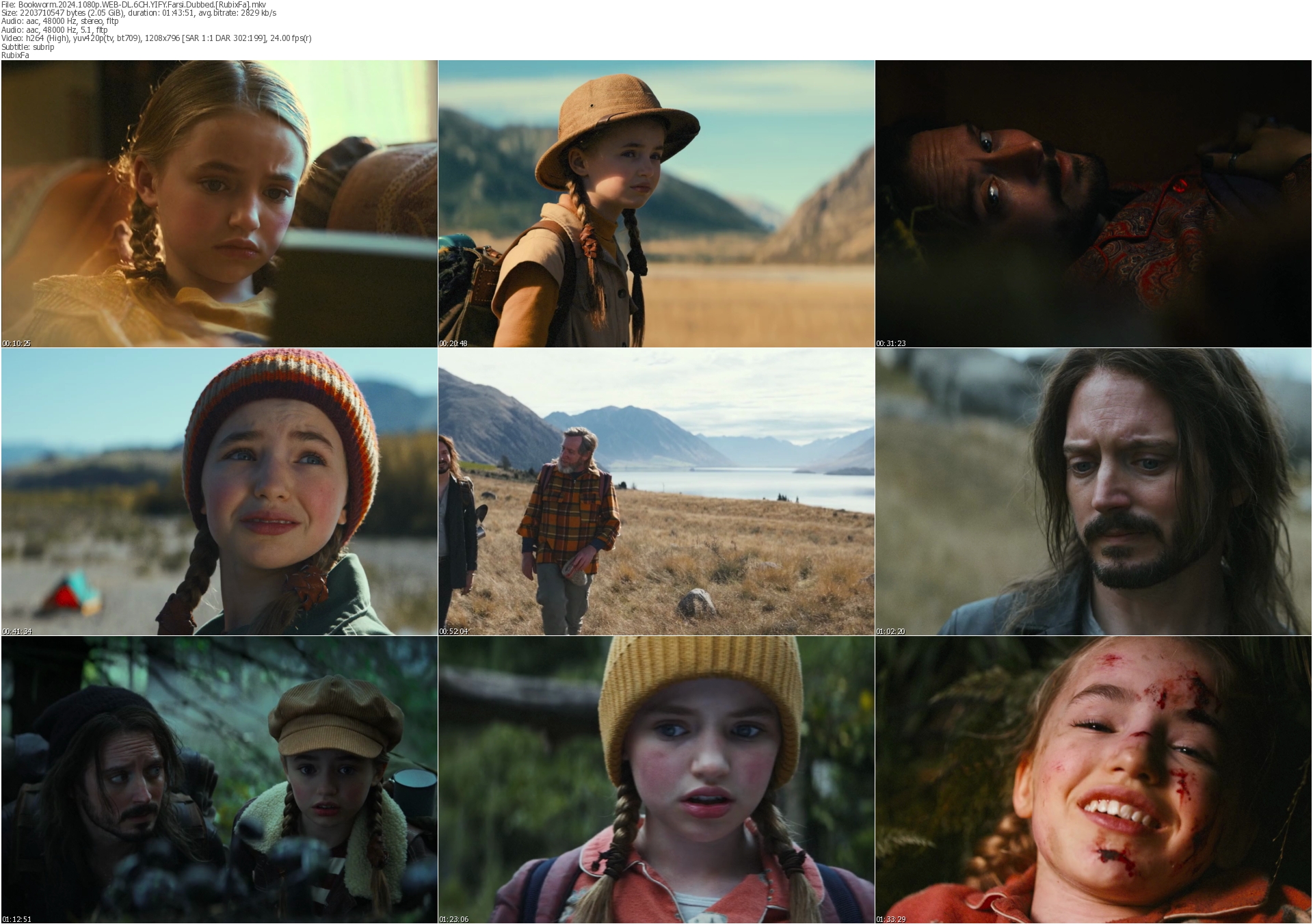1313x924 pixels.
Task: Click the 00:20:48 timestamp label
Action: click(x=453, y=343)
